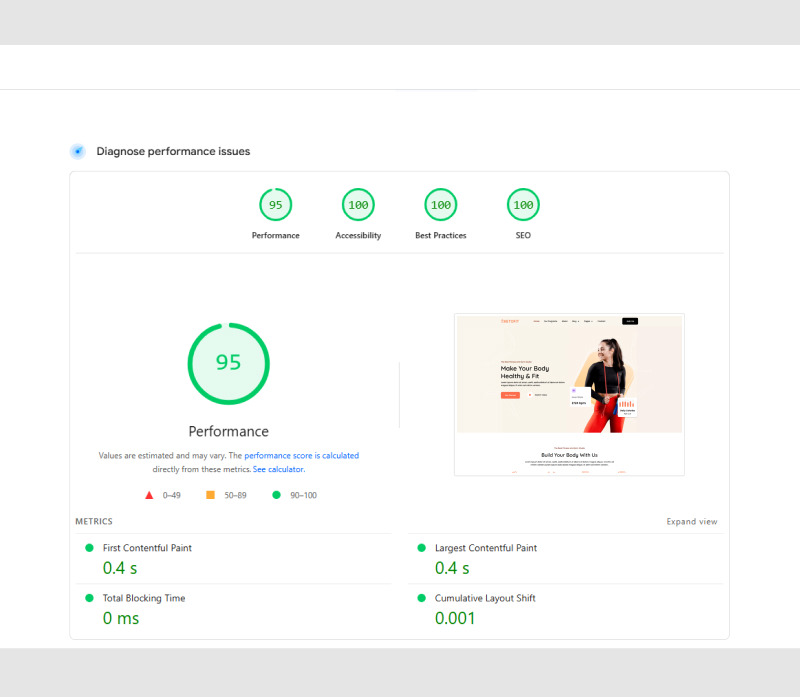Click the green circle 90–100 legend icon
Screen dimensions: 800x697
(x=277, y=495)
